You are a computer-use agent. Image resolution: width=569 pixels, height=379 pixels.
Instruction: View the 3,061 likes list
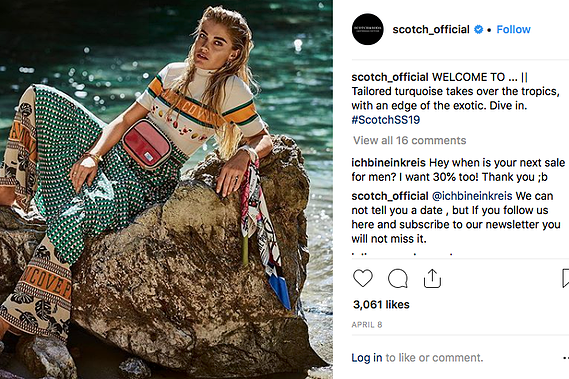(381, 304)
